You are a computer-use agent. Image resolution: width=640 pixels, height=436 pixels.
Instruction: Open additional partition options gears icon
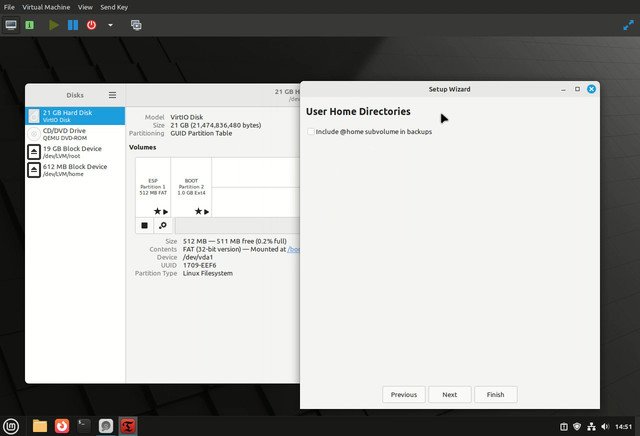tap(162, 225)
